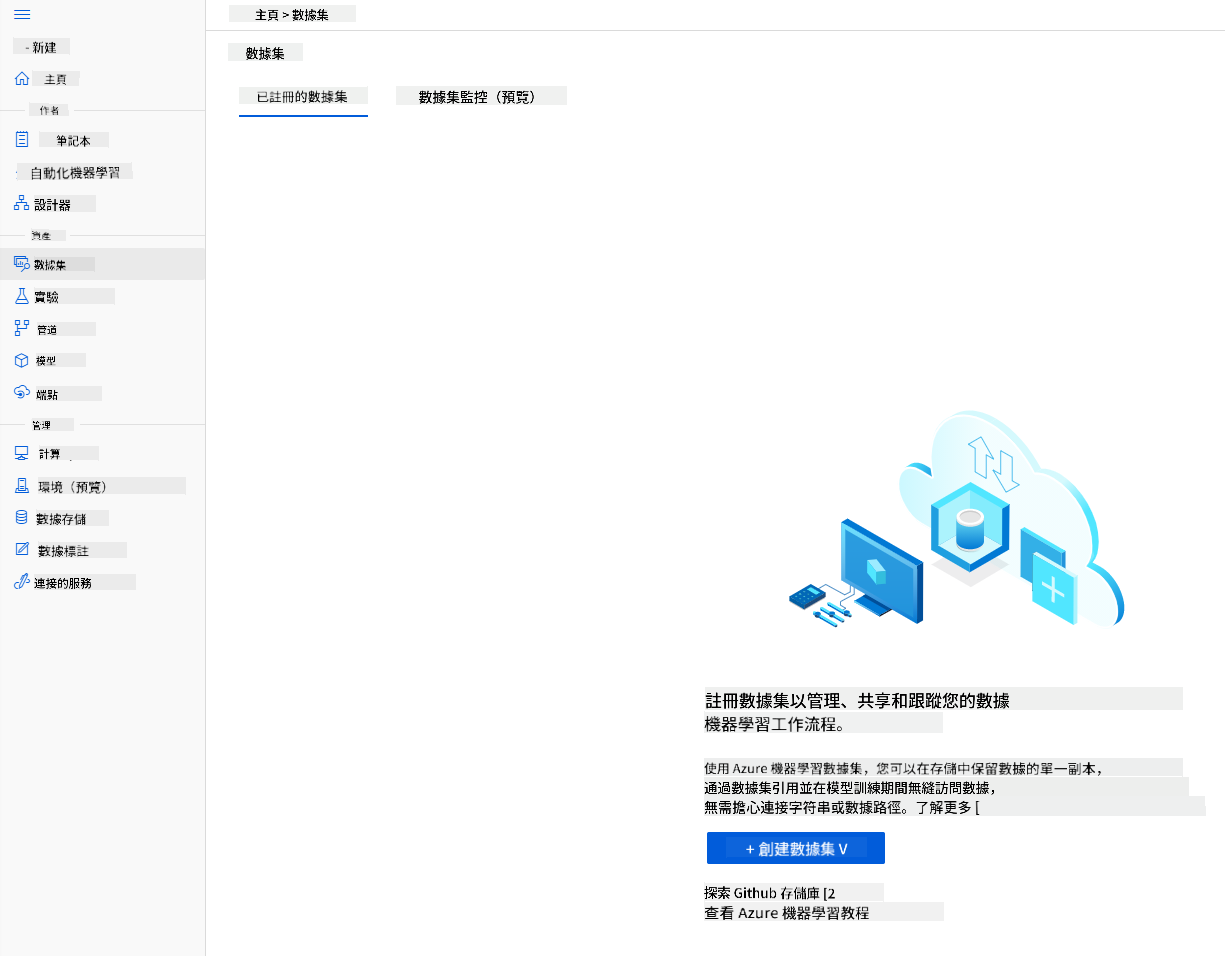Select the 設計器 designer icon
This screenshot has width=1225, height=956.
tap(22, 204)
